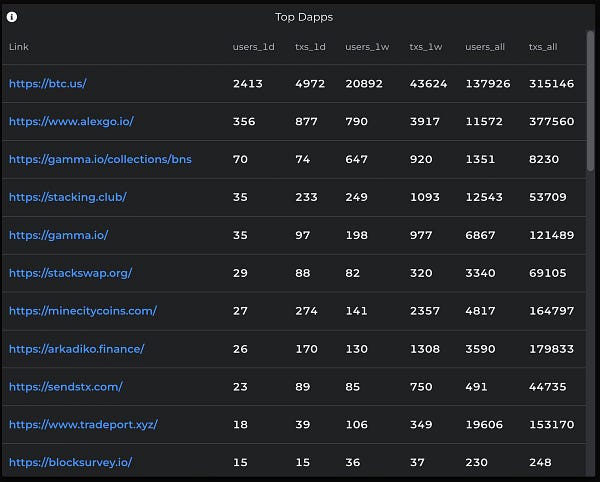
Task: Click the users_1d column header
Action: (x=253, y=47)
